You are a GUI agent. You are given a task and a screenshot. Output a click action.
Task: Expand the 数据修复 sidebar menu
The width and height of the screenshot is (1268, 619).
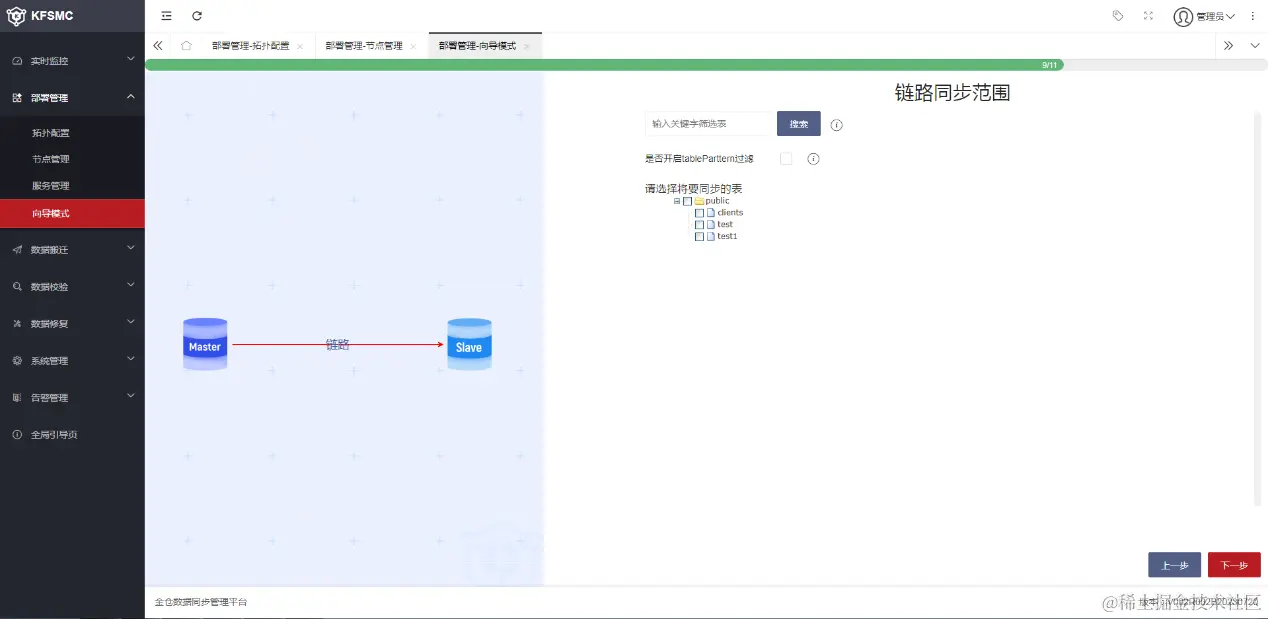(131, 322)
